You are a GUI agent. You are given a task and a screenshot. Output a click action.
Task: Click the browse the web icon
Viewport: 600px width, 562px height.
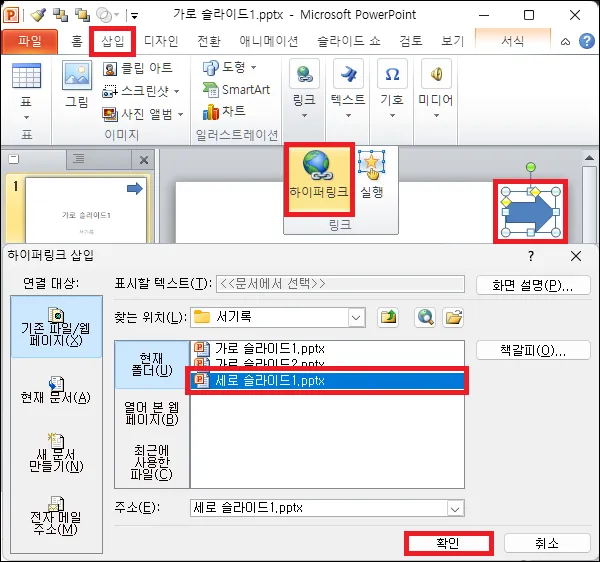click(x=425, y=318)
